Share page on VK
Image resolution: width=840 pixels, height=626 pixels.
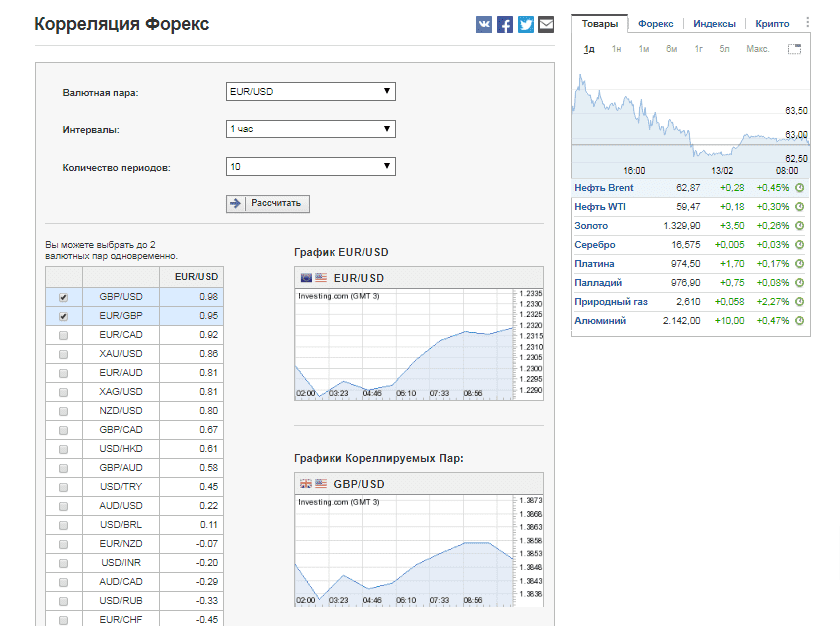click(484, 25)
